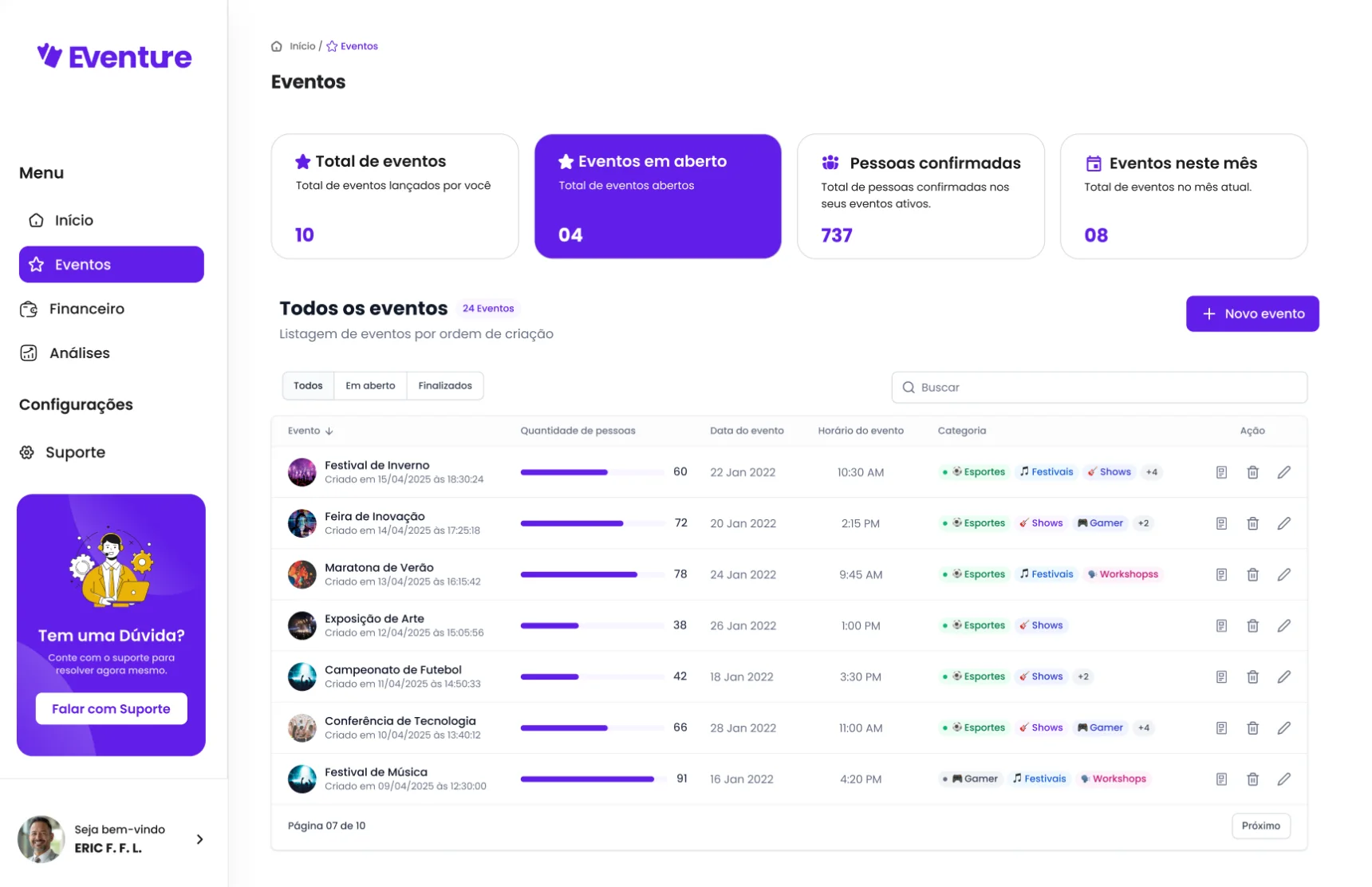Viewport: 1372px width, 887px height.
Task: Click Início breadcrumb link
Action: 302,46
